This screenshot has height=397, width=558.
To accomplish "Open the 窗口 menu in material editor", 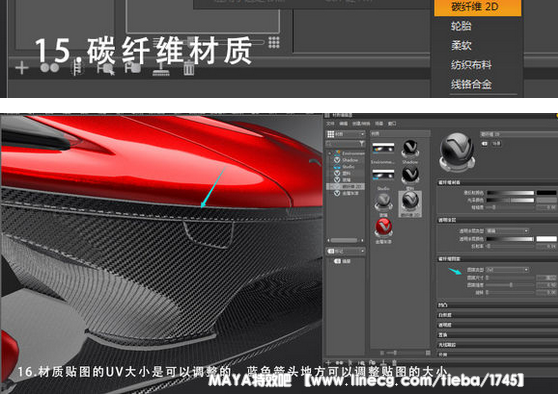I will click(392, 123).
